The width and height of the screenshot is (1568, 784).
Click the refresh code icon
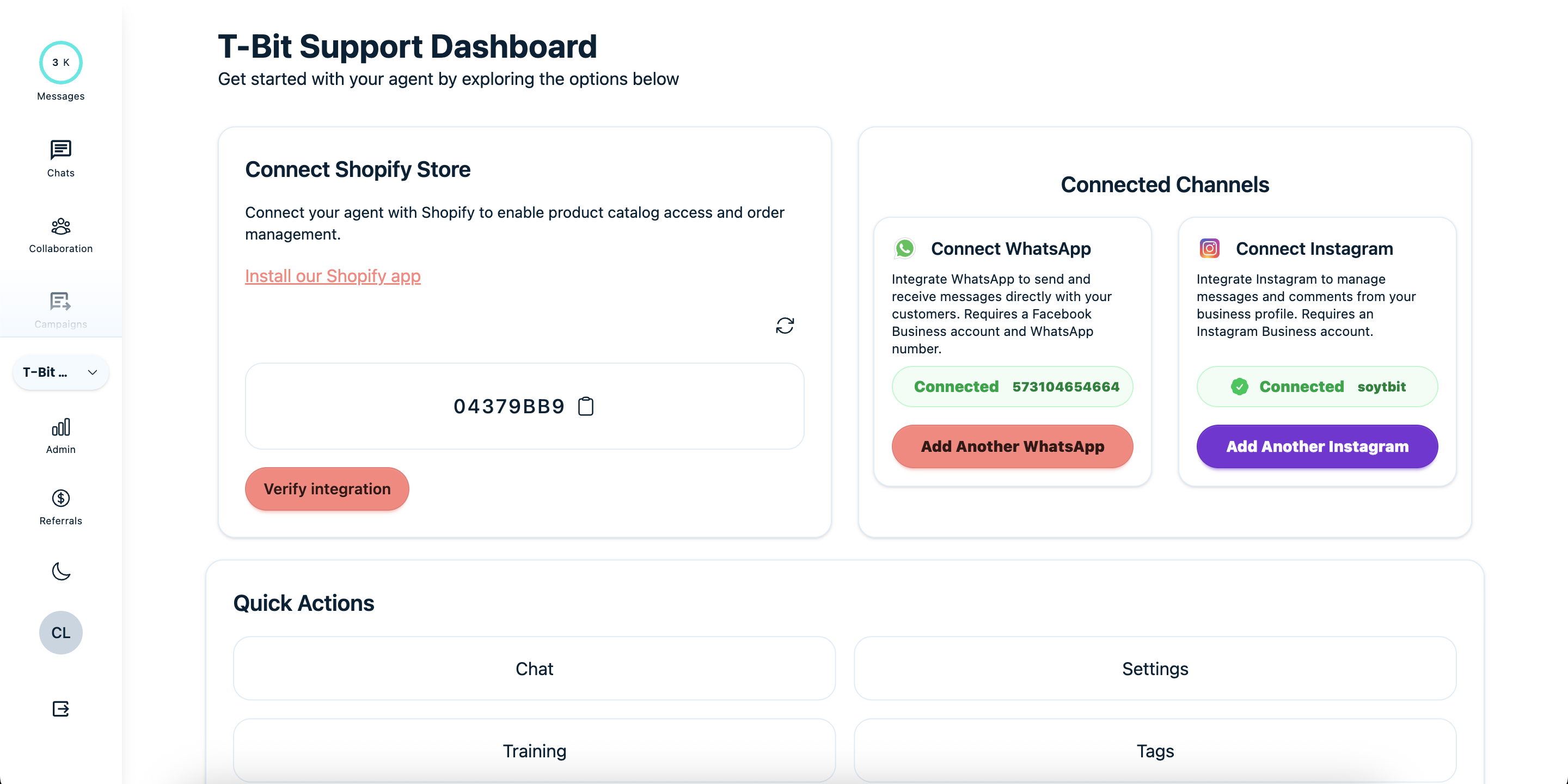point(785,326)
